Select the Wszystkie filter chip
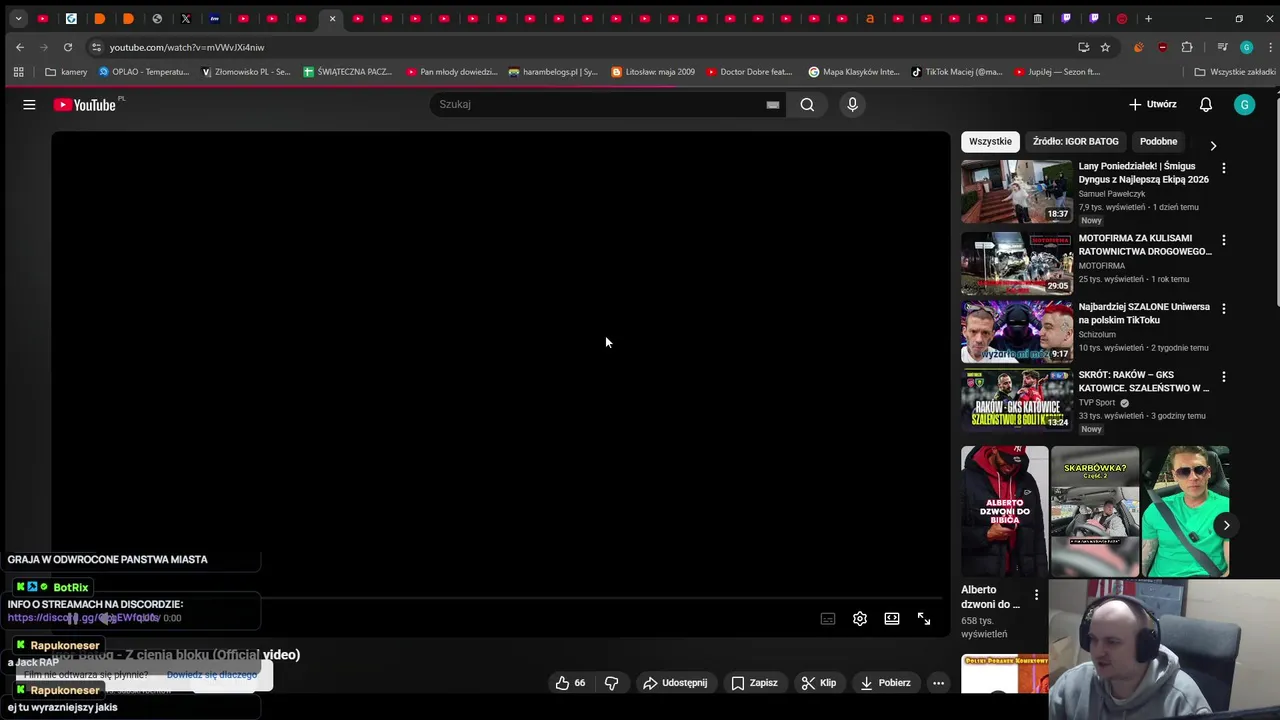The width and height of the screenshot is (1280, 720). pos(990,141)
